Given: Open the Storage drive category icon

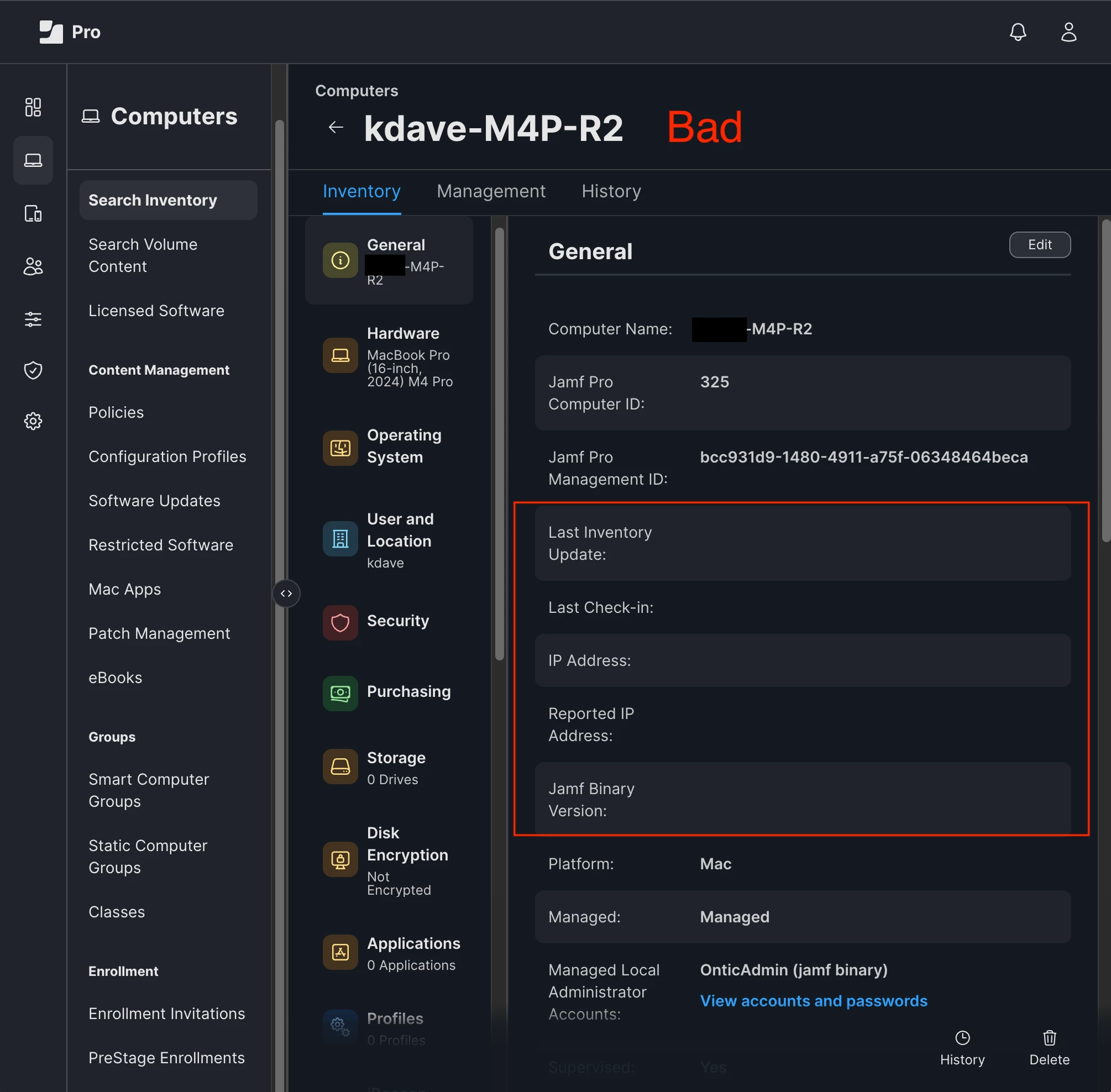Looking at the screenshot, I should click(x=340, y=767).
